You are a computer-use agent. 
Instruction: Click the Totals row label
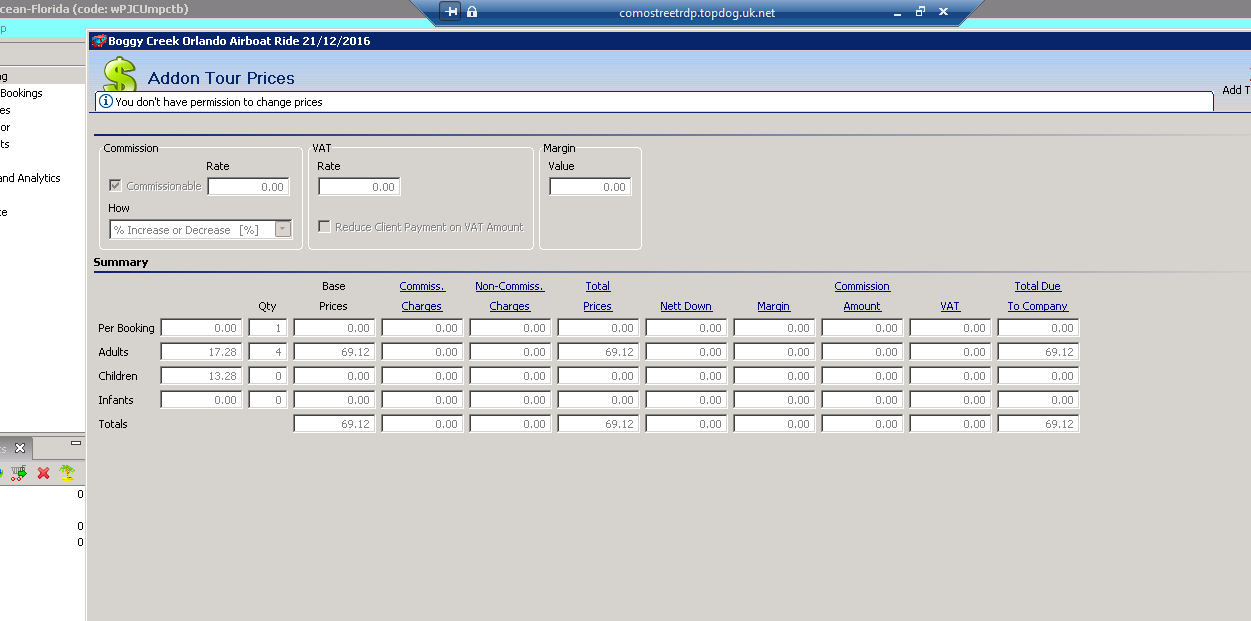coord(113,424)
